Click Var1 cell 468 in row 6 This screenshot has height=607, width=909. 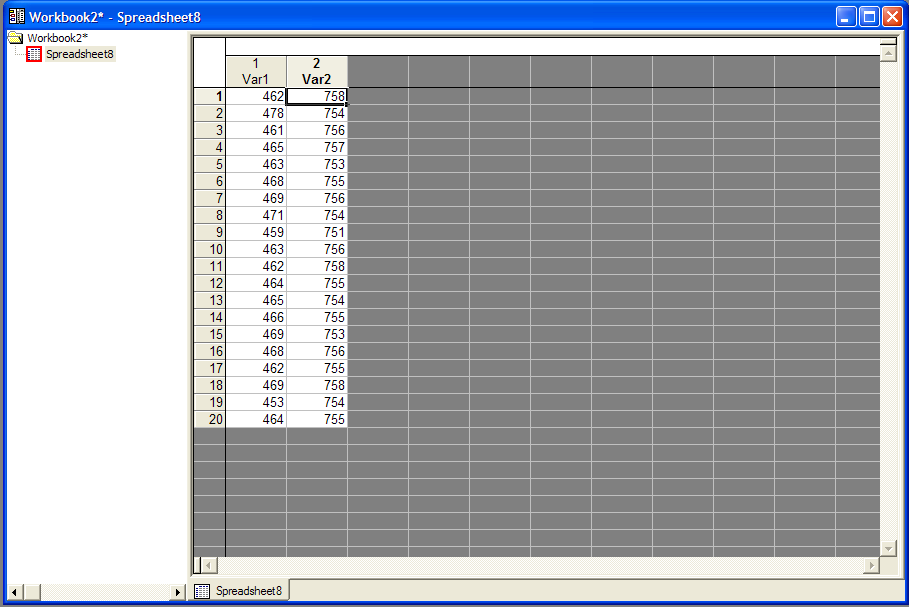coord(256,181)
